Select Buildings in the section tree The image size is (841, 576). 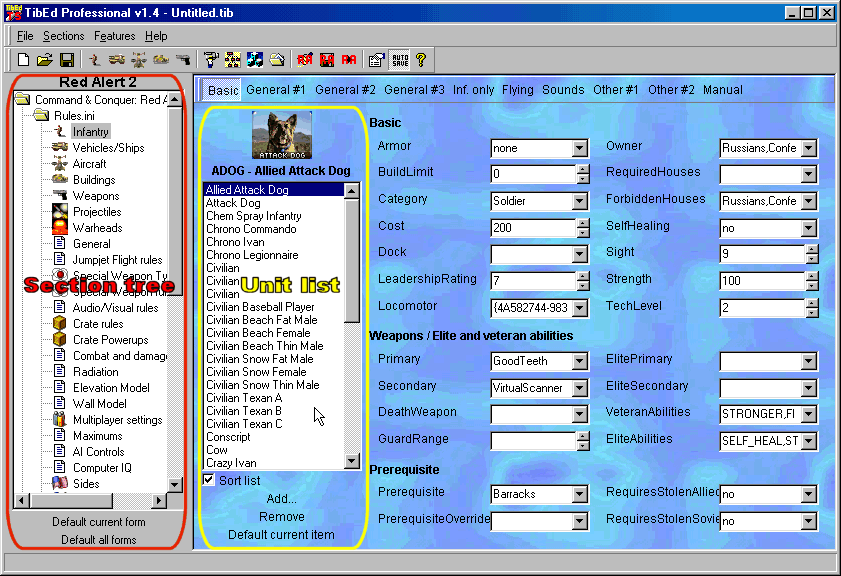(x=94, y=180)
